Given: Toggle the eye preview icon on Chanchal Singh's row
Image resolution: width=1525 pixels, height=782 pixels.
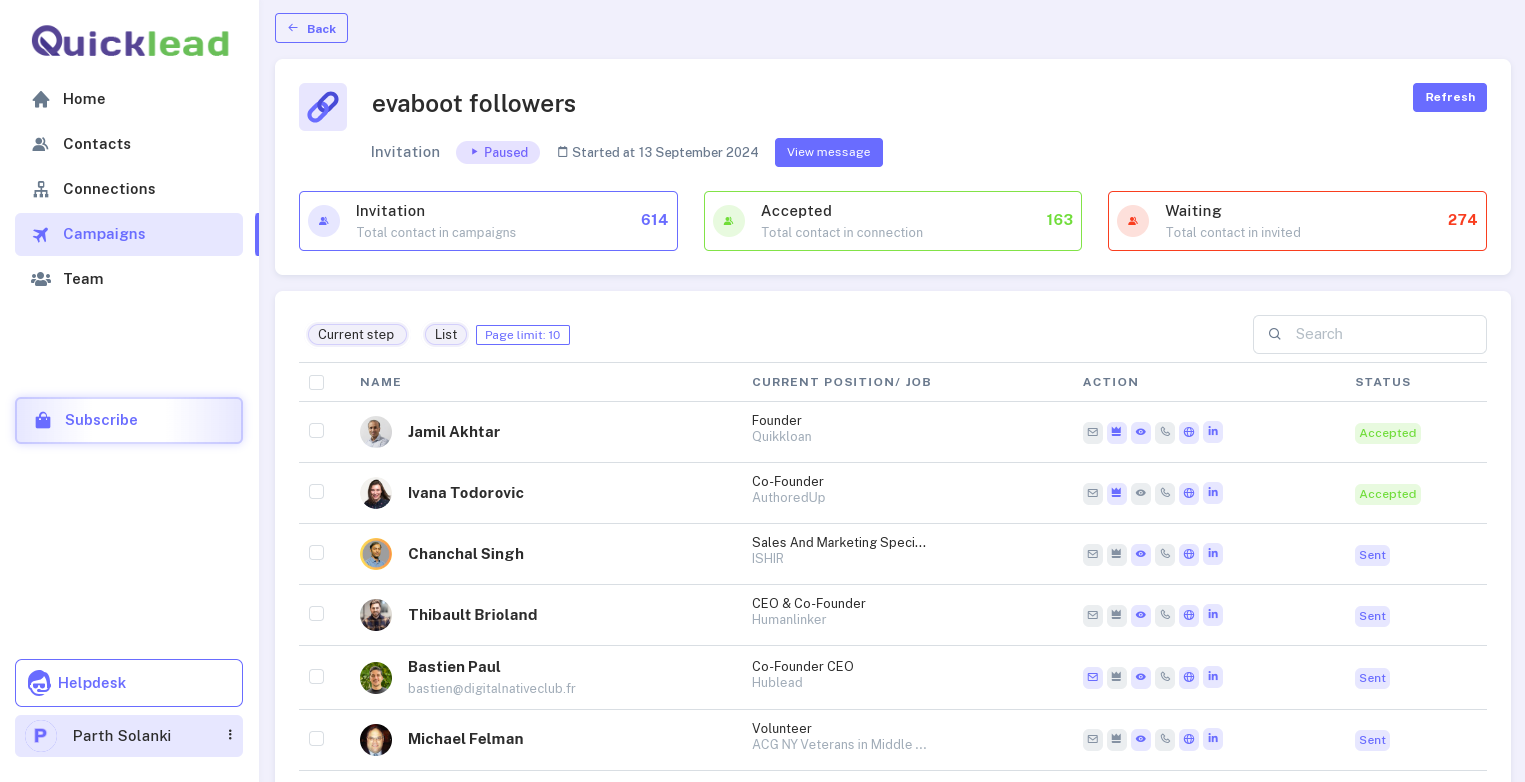Looking at the screenshot, I should click(1140, 554).
